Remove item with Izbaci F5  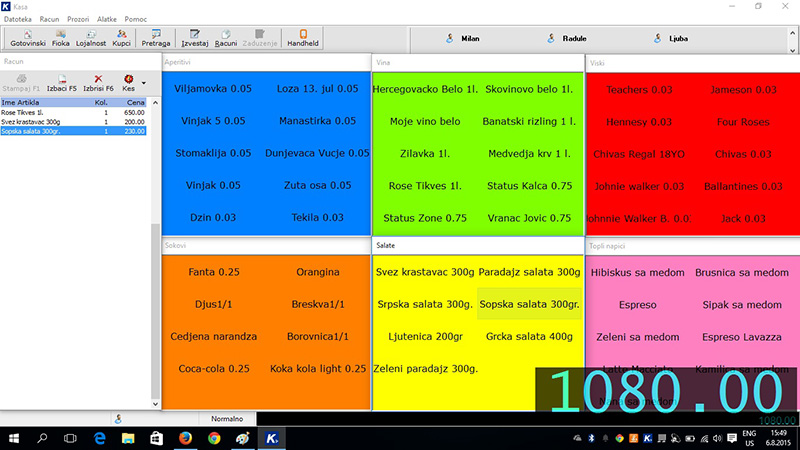click(x=62, y=83)
